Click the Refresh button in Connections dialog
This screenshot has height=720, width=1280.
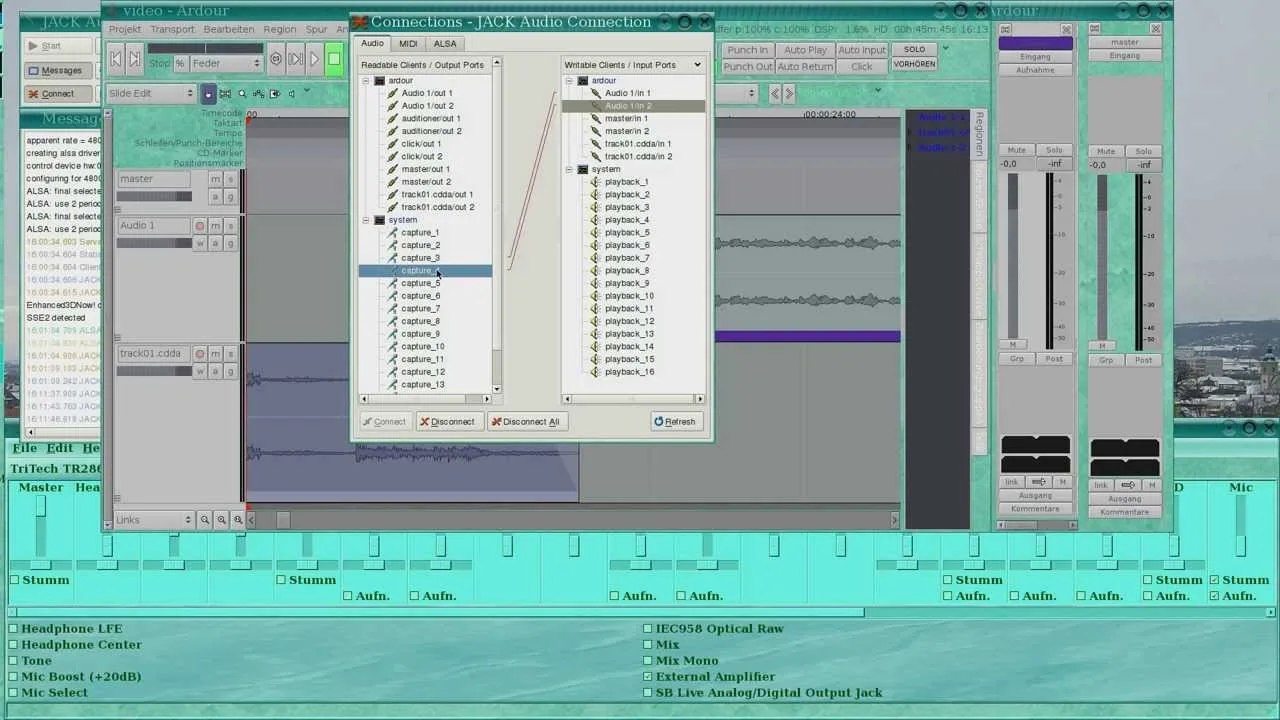point(676,422)
